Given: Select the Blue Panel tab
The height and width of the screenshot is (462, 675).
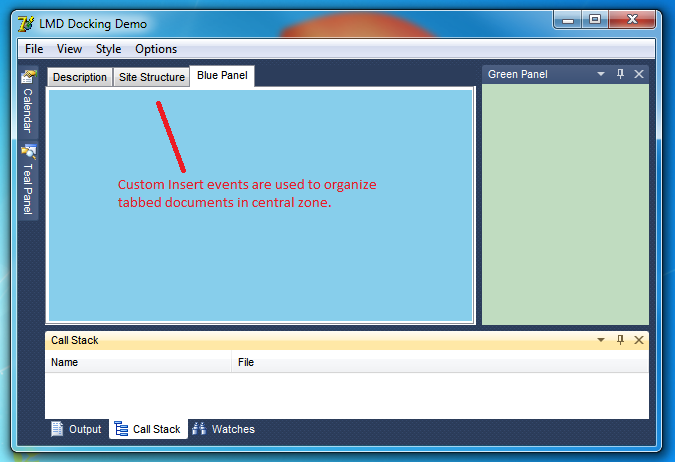Looking at the screenshot, I should (222, 76).
